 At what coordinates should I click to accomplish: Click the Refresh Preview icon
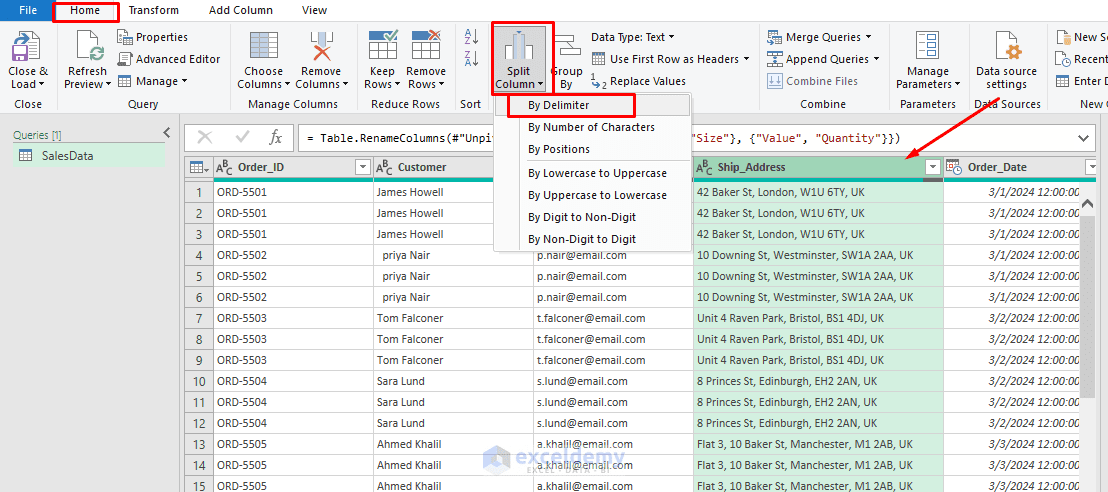click(x=89, y=47)
